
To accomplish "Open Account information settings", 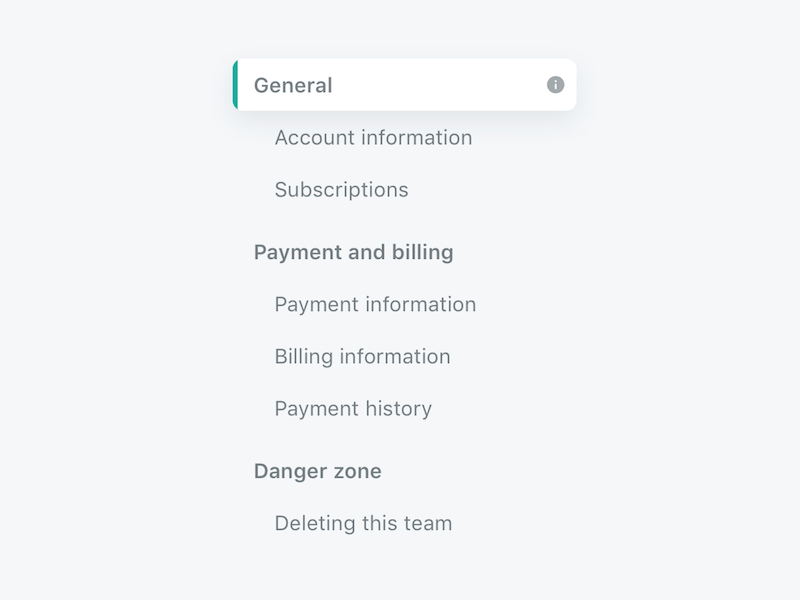I will coord(373,138).
